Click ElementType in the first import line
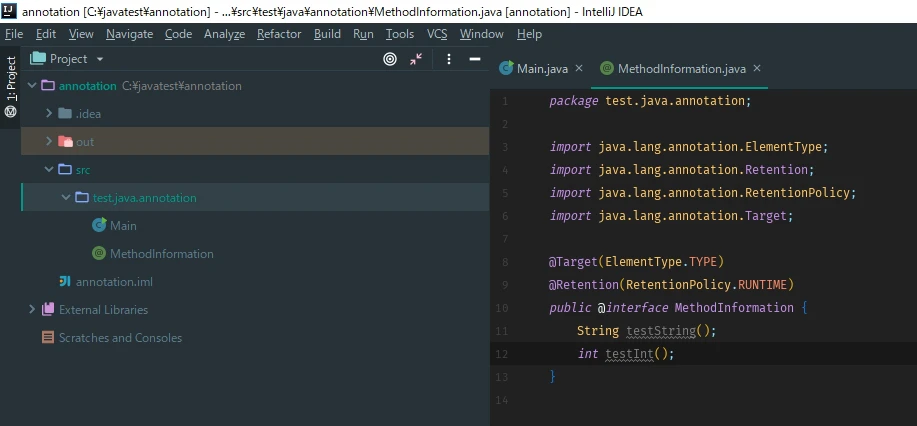Viewport: 917px width, 426px height. (x=784, y=147)
